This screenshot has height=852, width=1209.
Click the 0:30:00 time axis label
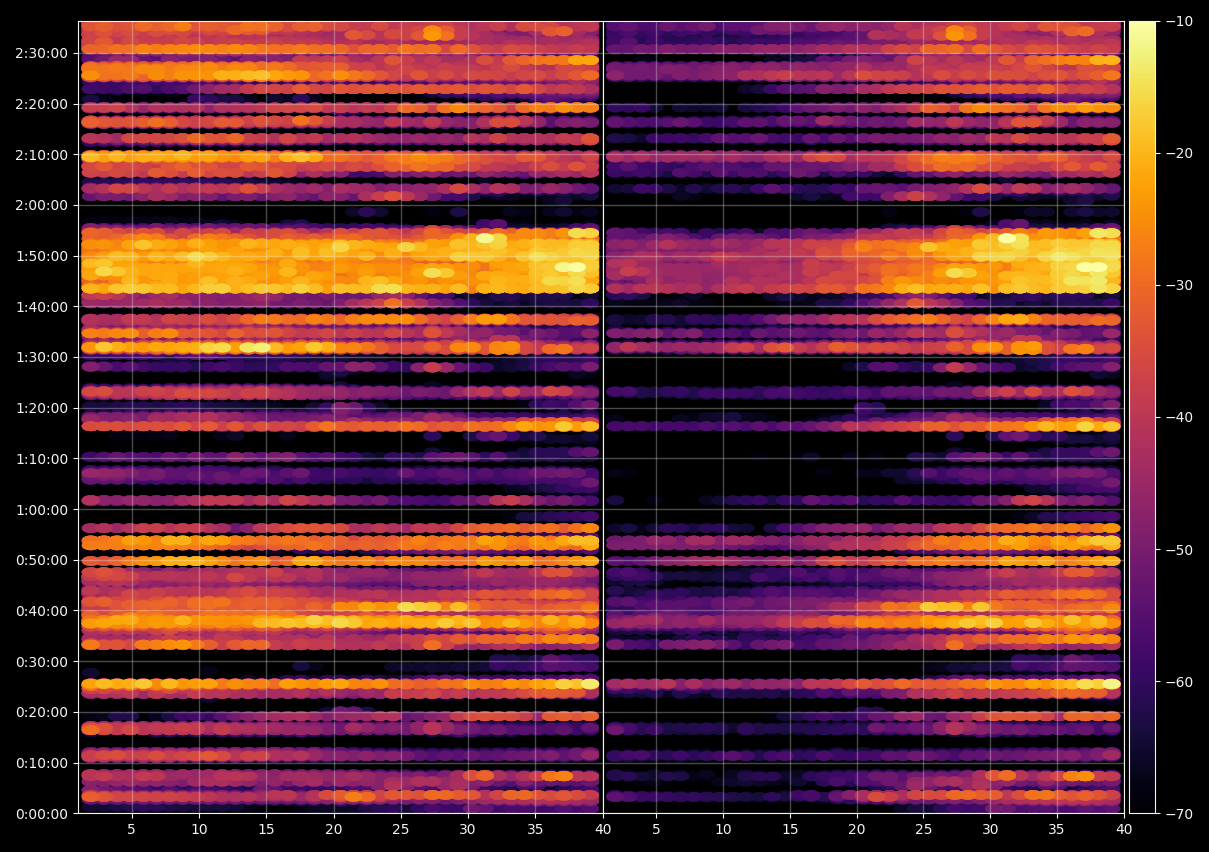coord(42,661)
